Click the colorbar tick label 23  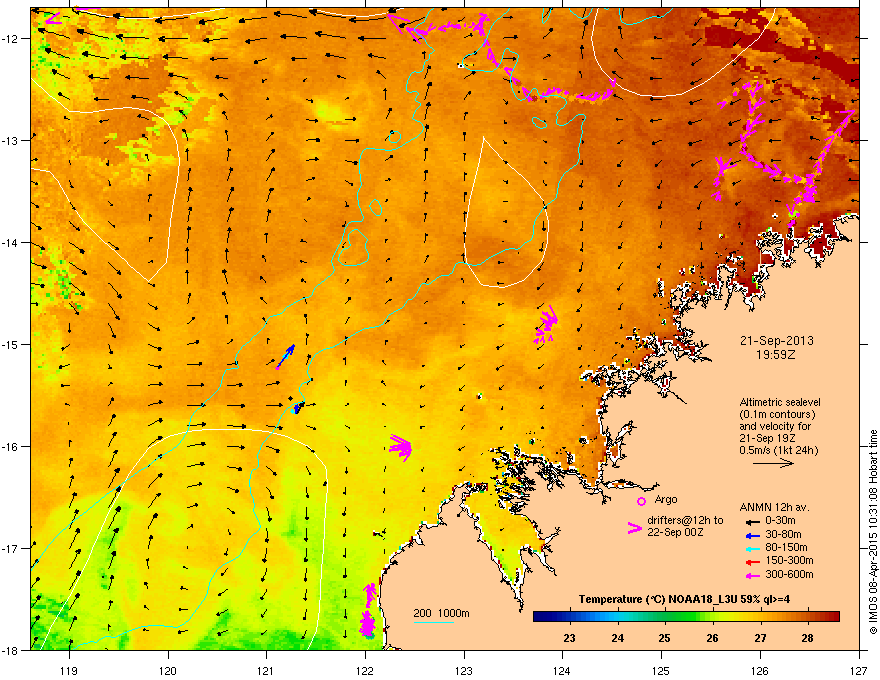[570, 638]
